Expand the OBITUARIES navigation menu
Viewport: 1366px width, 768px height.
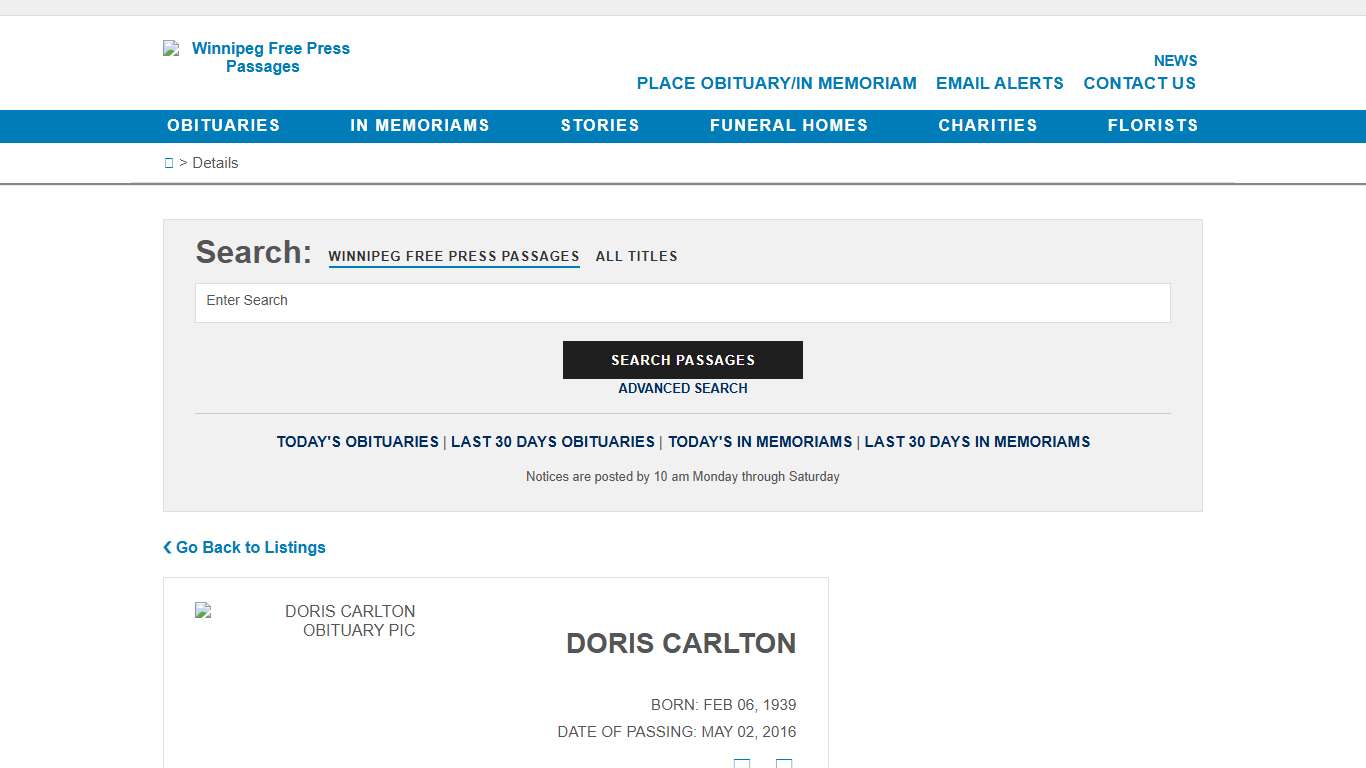[x=223, y=125]
